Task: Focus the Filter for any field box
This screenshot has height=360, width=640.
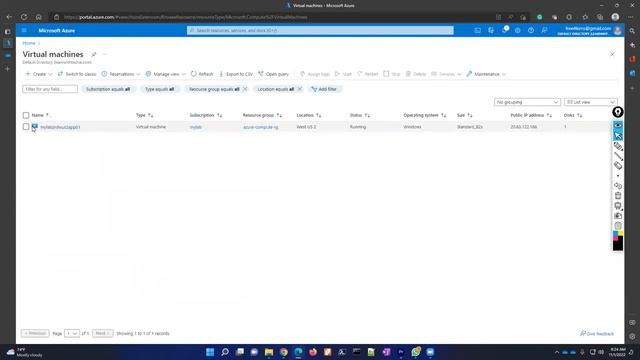Action: pos(50,89)
